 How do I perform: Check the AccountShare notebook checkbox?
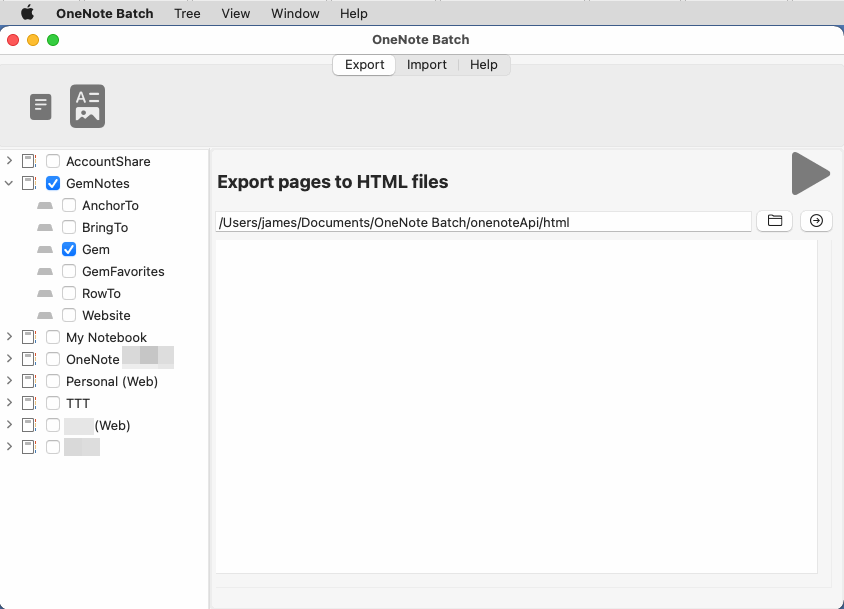(x=53, y=161)
